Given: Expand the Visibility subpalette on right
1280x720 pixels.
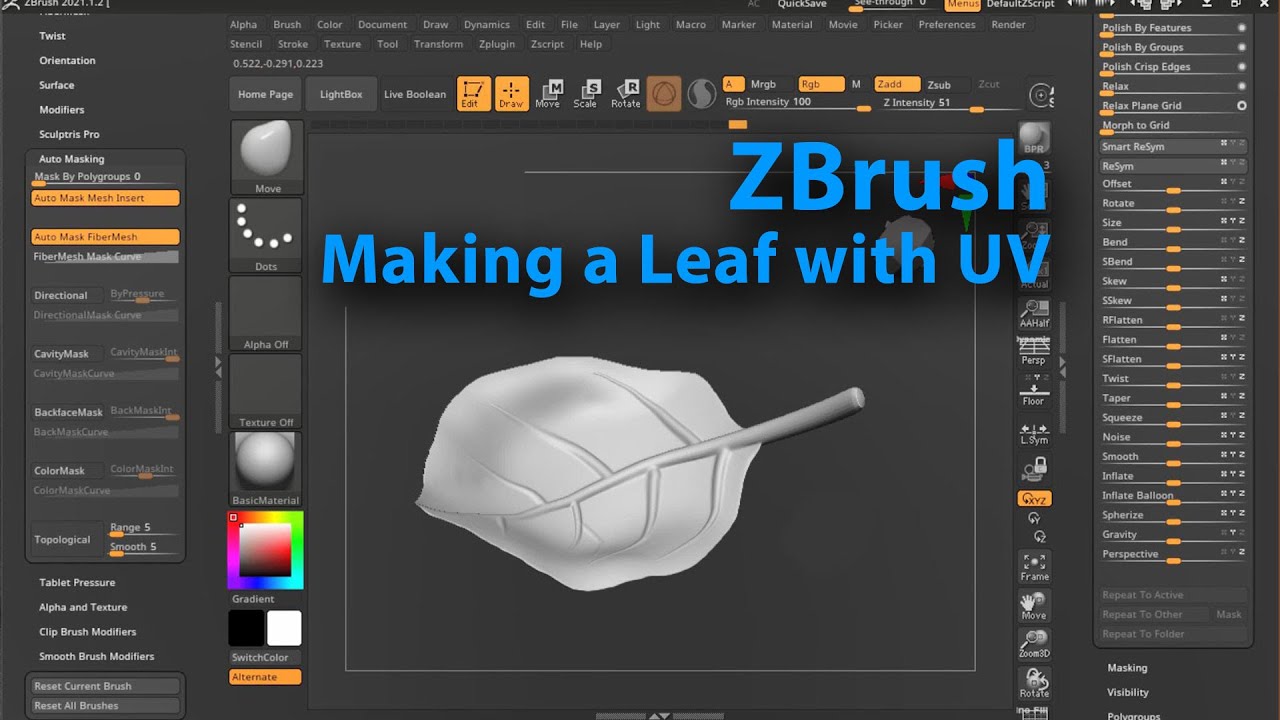Looking at the screenshot, I should (x=1127, y=692).
